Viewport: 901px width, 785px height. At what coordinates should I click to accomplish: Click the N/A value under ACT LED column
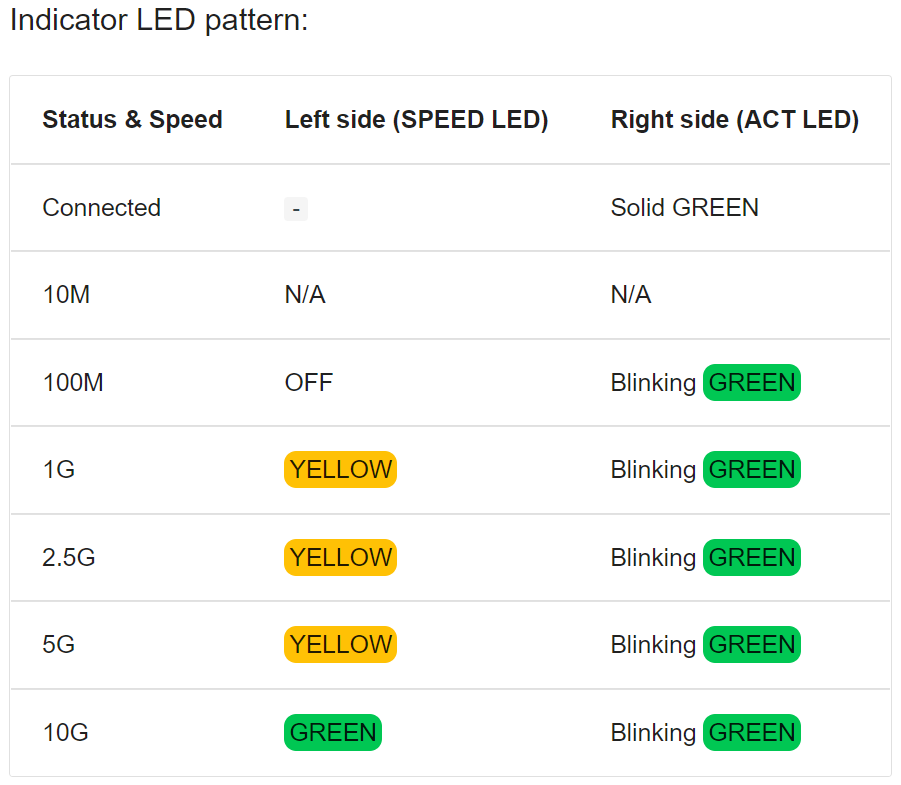click(x=631, y=295)
